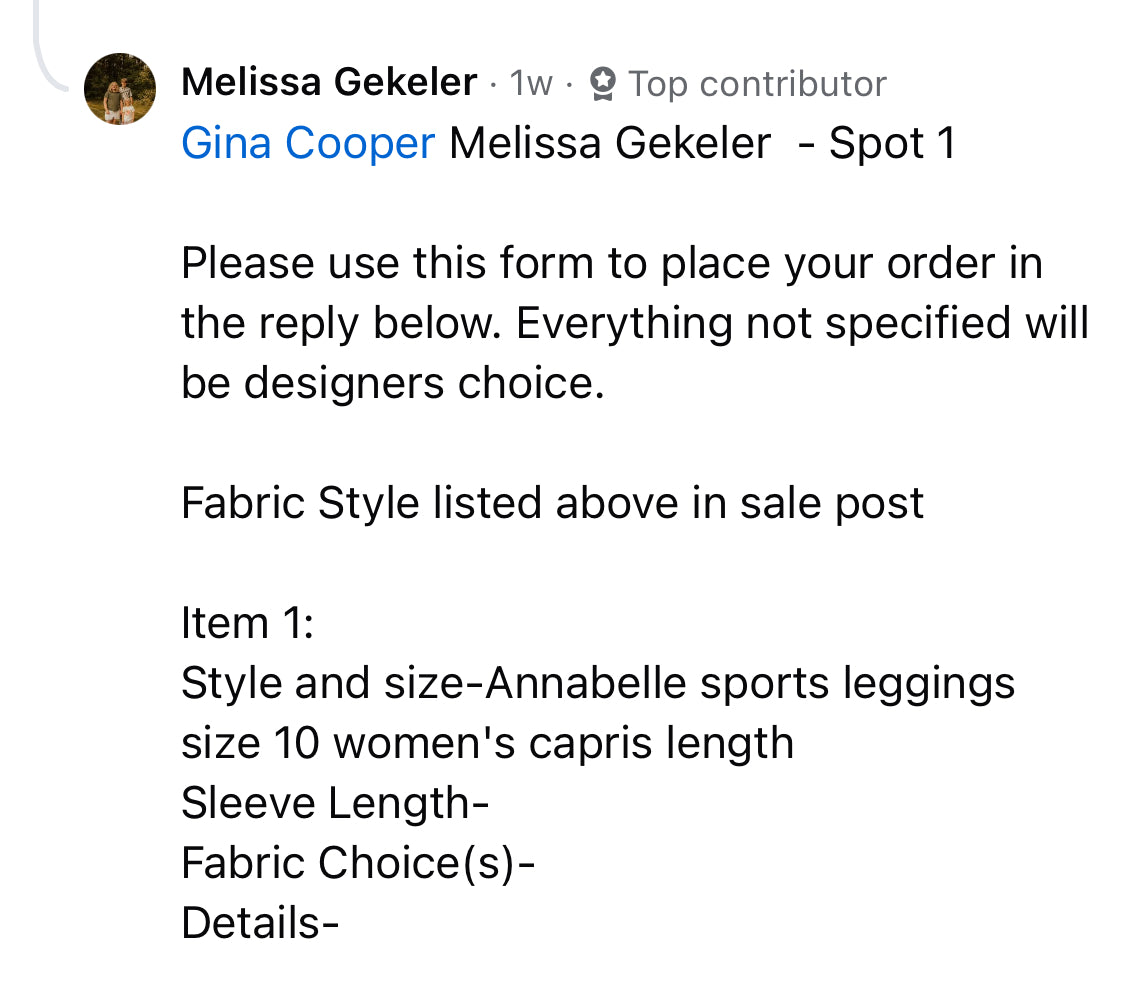Click the Top contributor badge icon
This screenshot has width=1128, height=993.
tap(602, 84)
